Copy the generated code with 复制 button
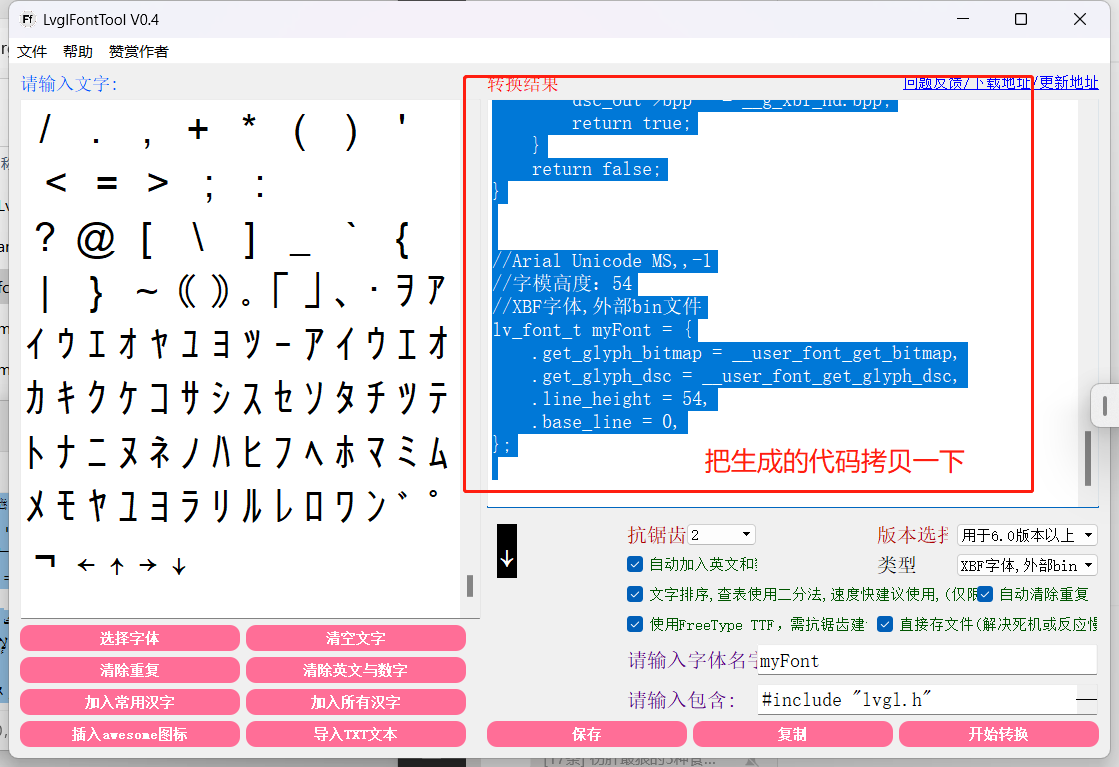Image resolution: width=1119 pixels, height=767 pixels. click(x=792, y=734)
